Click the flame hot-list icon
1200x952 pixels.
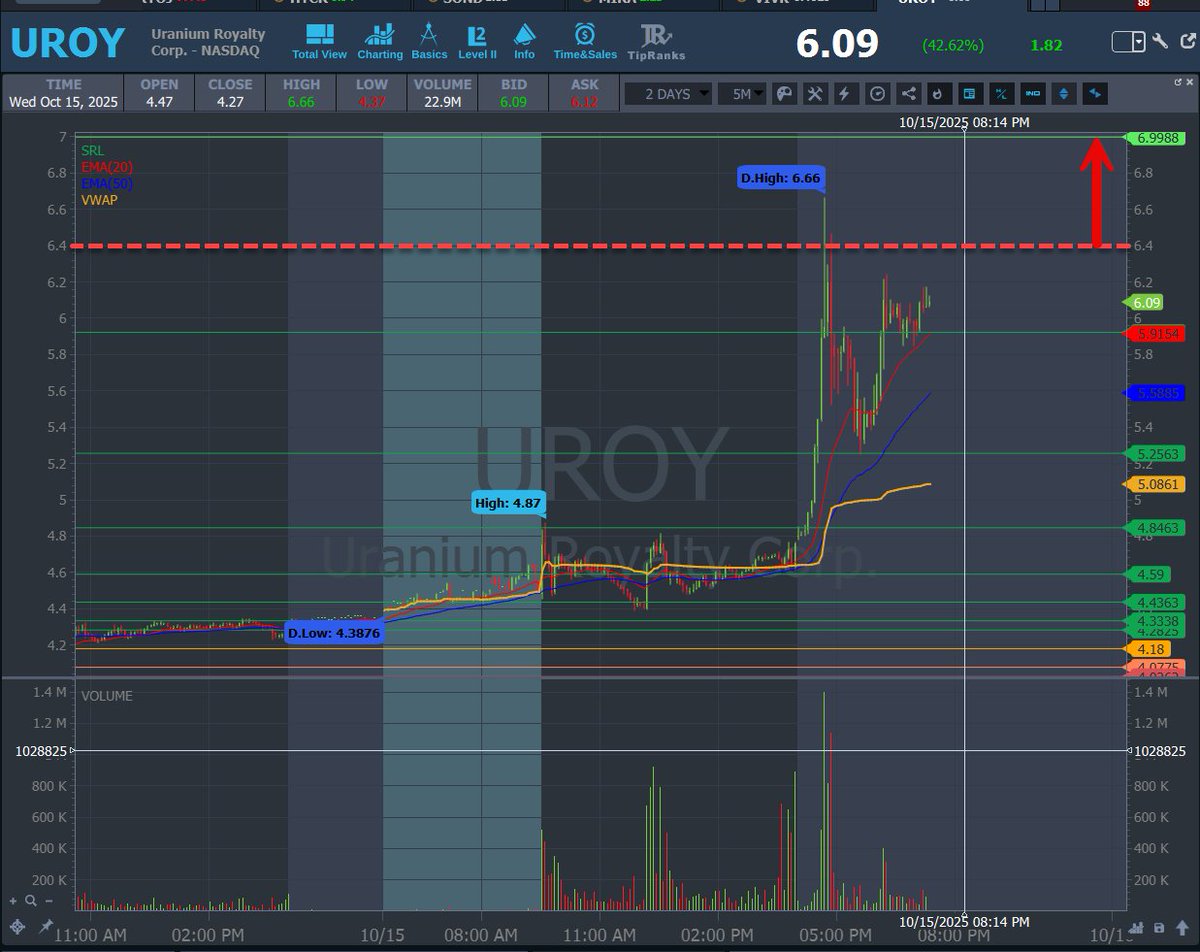coord(938,94)
